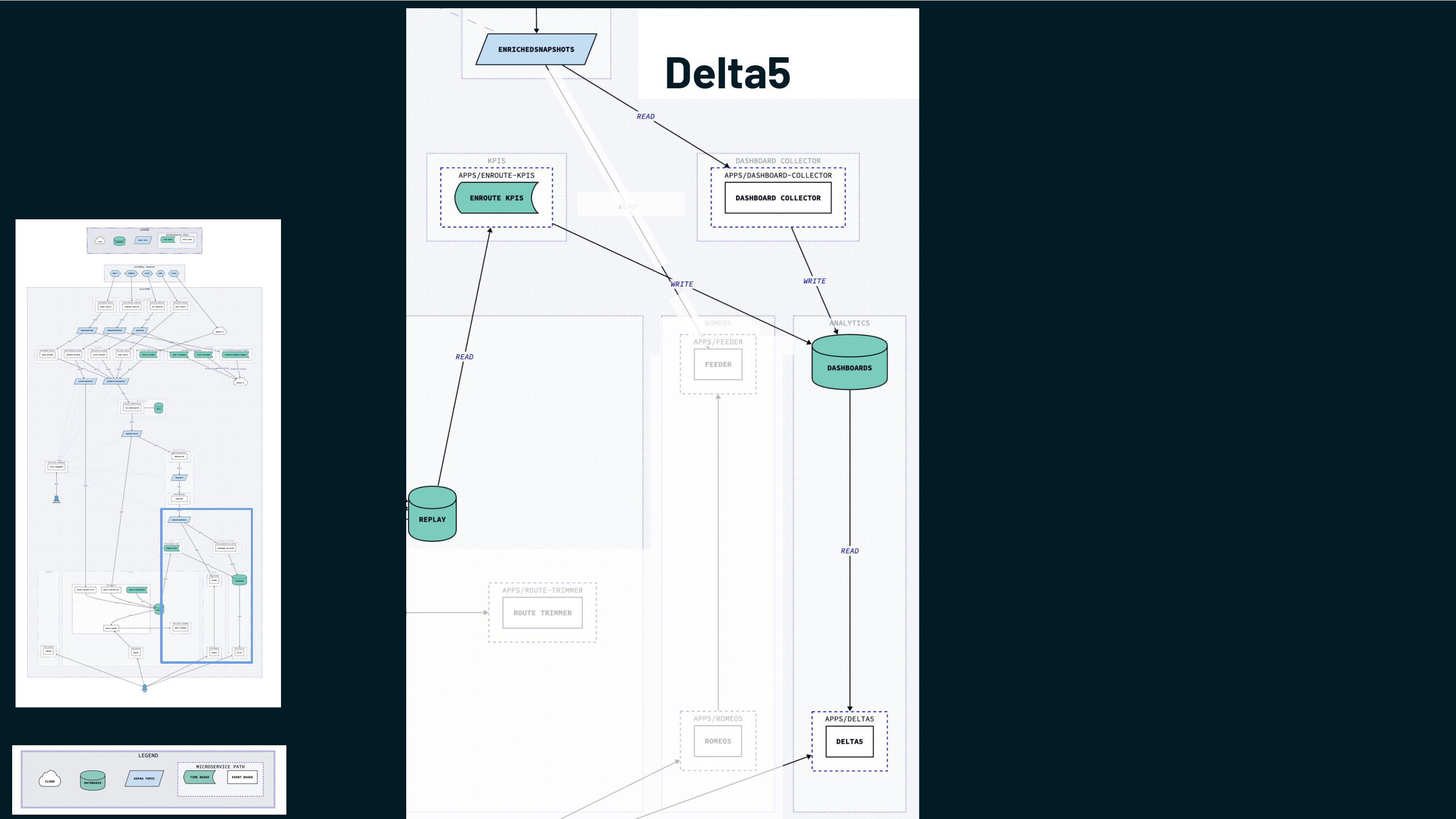The image size is (1456, 819).
Task: Click the WRITE label under Dashboard Collector
Action: 814,281
